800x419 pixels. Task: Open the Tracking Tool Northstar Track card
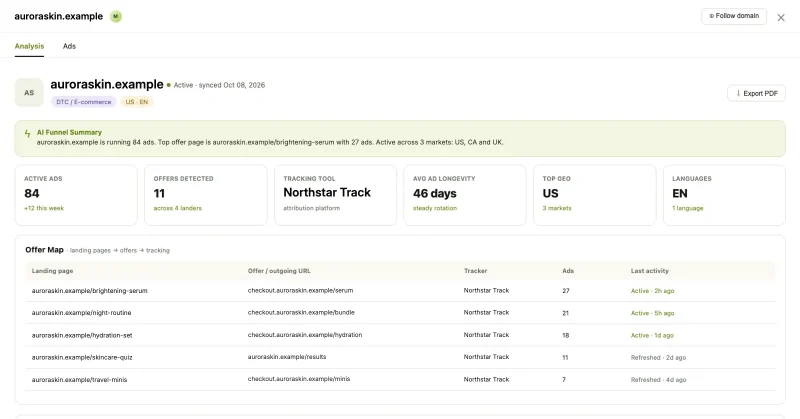(x=335, y=195)
